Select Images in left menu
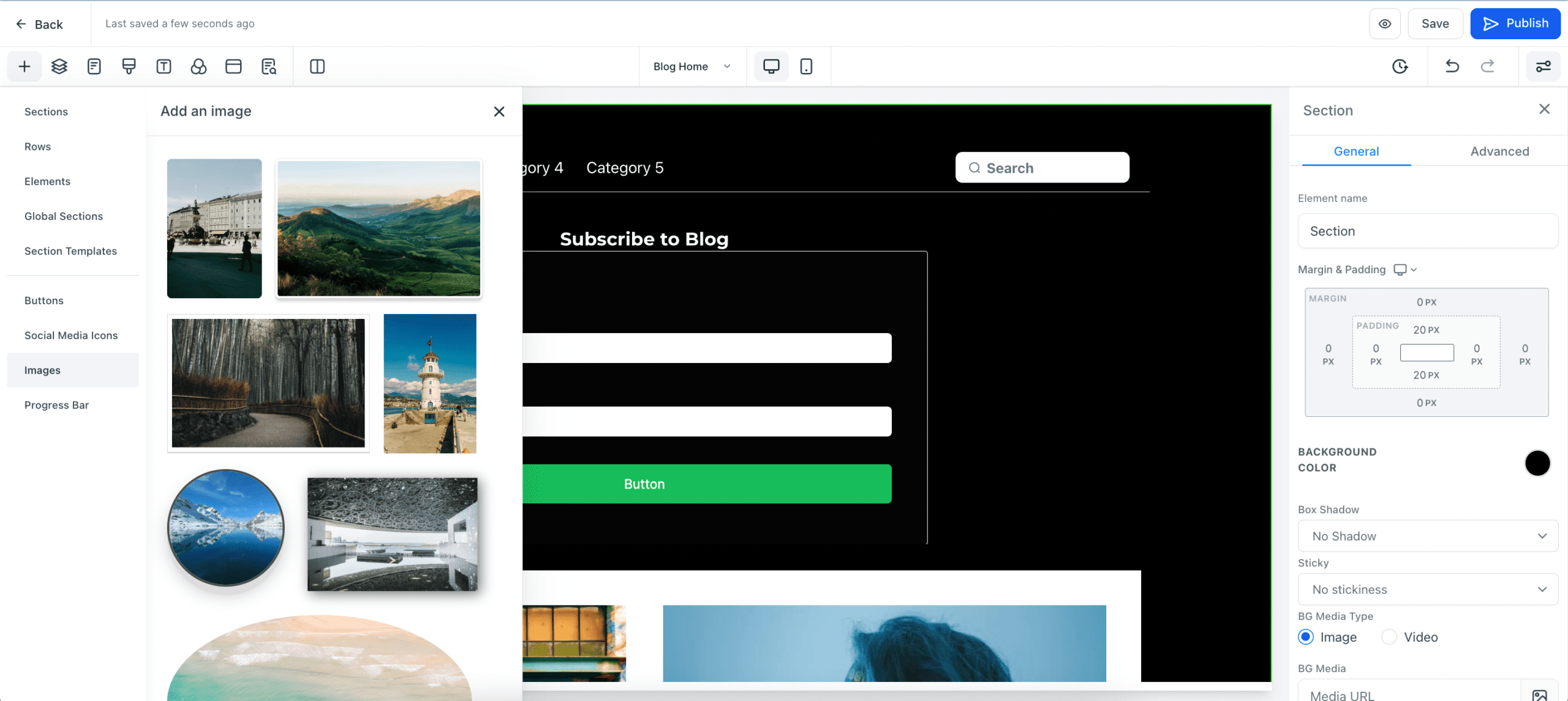The height and width of the screenshot is (701, 1568). (73, 370)
